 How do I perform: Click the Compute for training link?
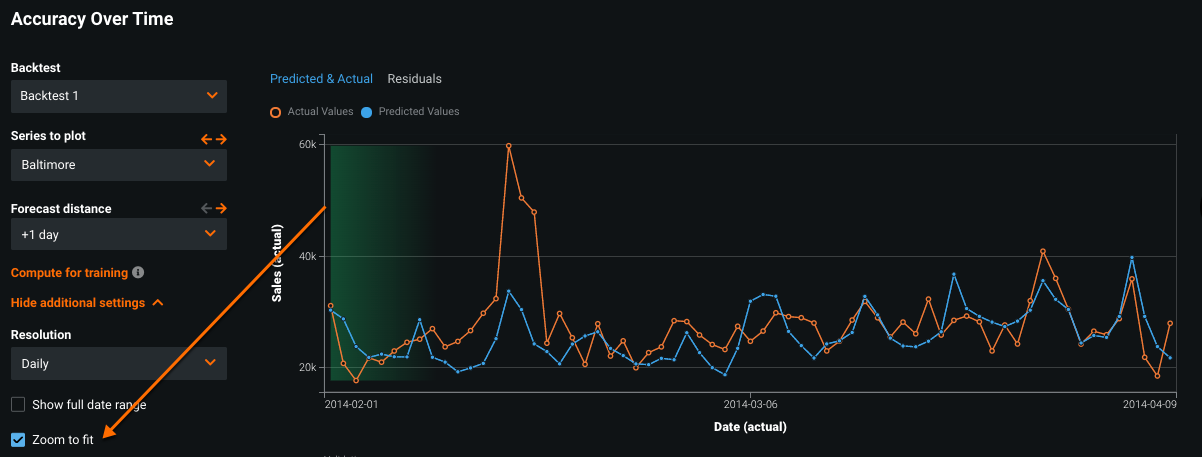[69, 272]
